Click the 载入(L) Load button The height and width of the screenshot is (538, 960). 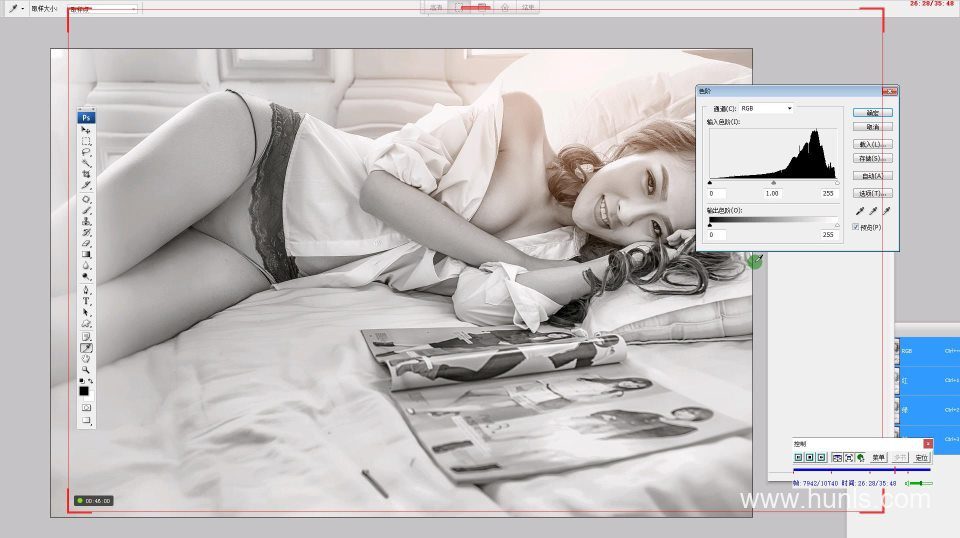coord(872,144)
